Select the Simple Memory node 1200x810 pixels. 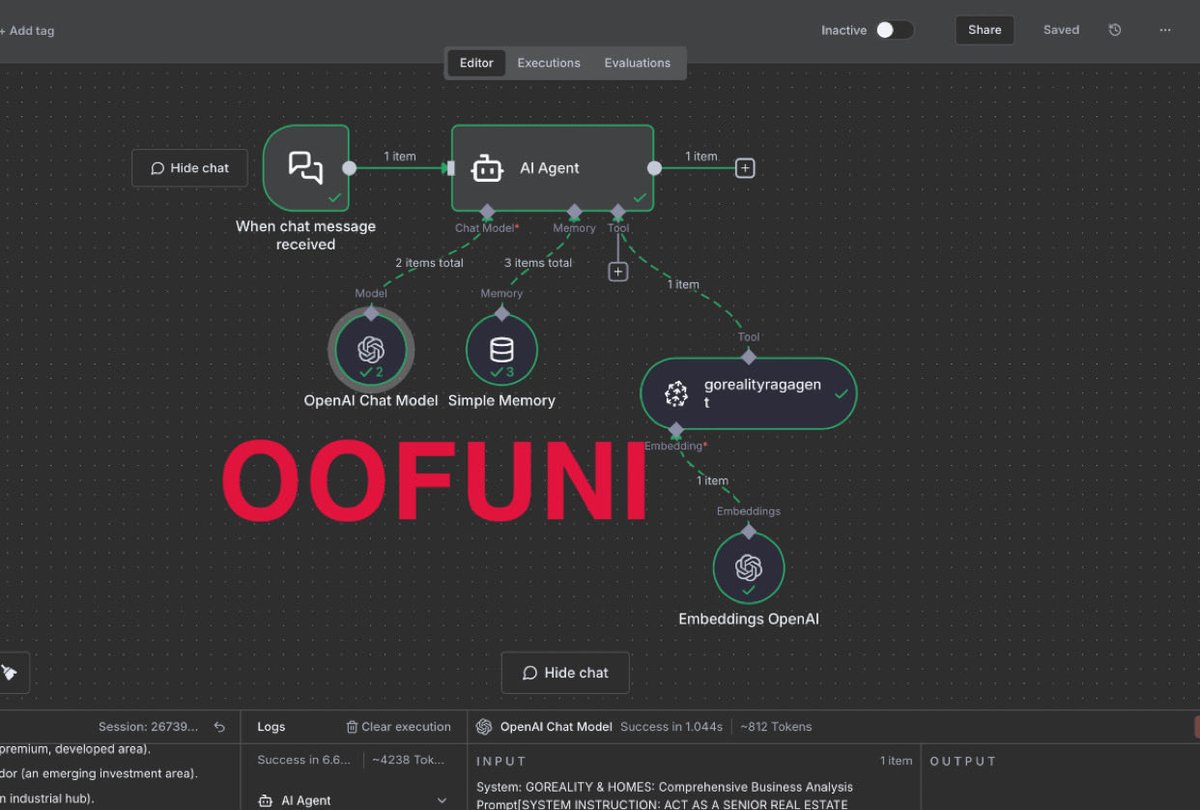click(x=501, y=349)
